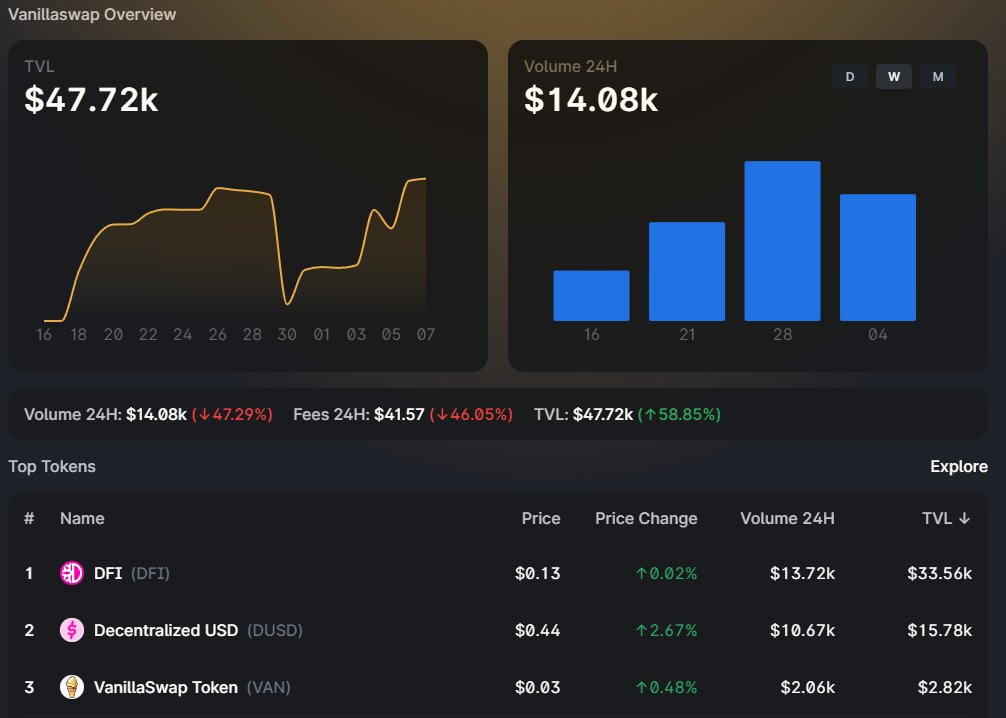
Task: Click the Vanillaswap Overview heading
Action: click(92, 14)
